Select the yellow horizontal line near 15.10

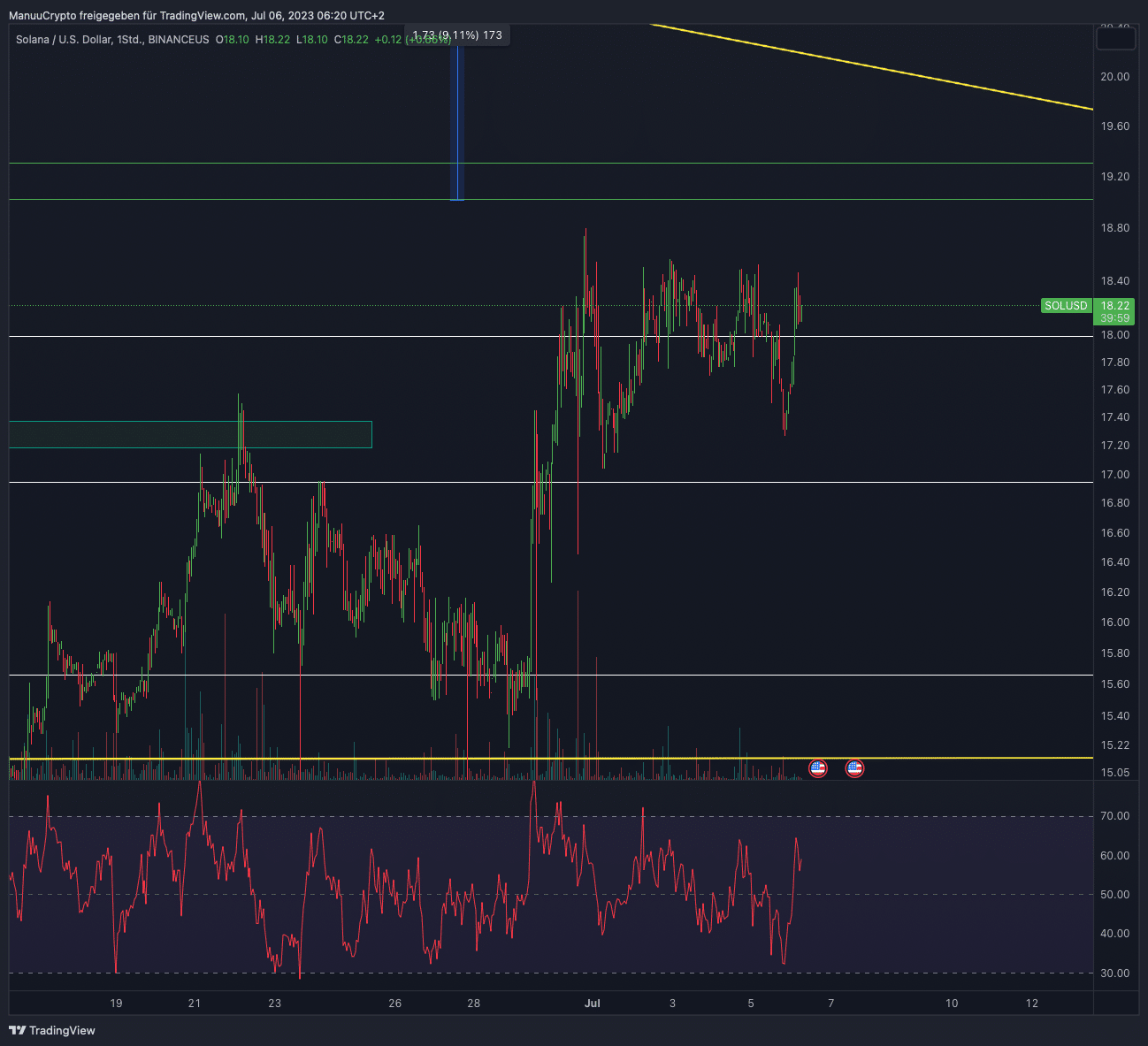pyautogui.click(x=551, y=758)
